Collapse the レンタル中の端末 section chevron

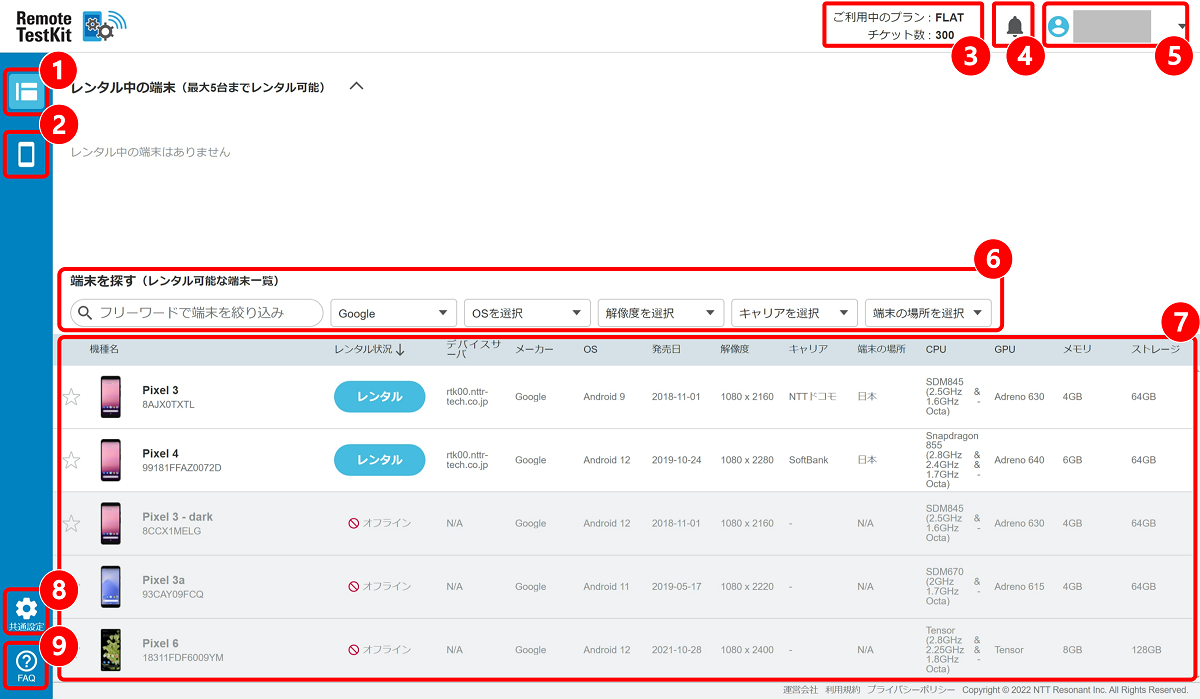pyautogui.click(x=356, y=86)
